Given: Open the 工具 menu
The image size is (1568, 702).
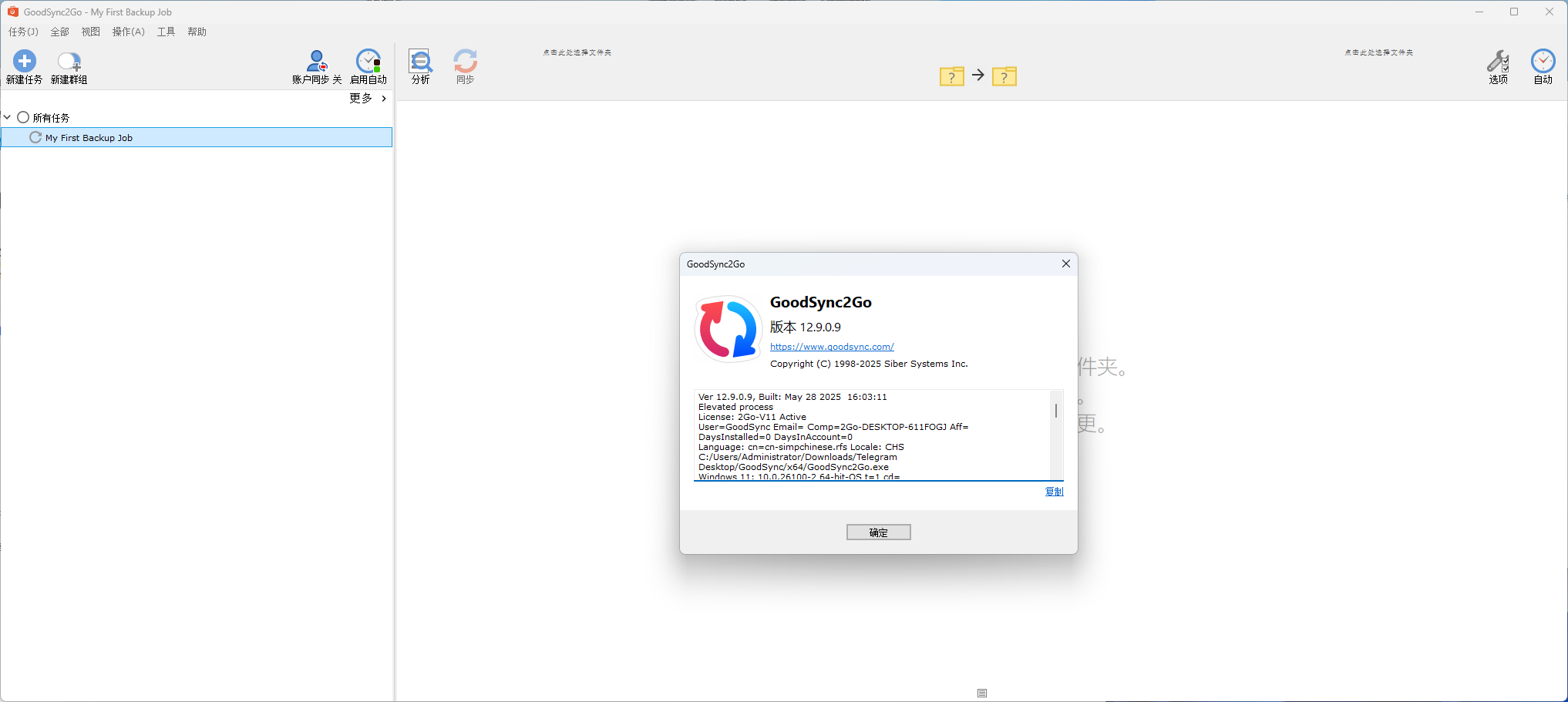Looking at the screenshot, I should tap(165, 32).
